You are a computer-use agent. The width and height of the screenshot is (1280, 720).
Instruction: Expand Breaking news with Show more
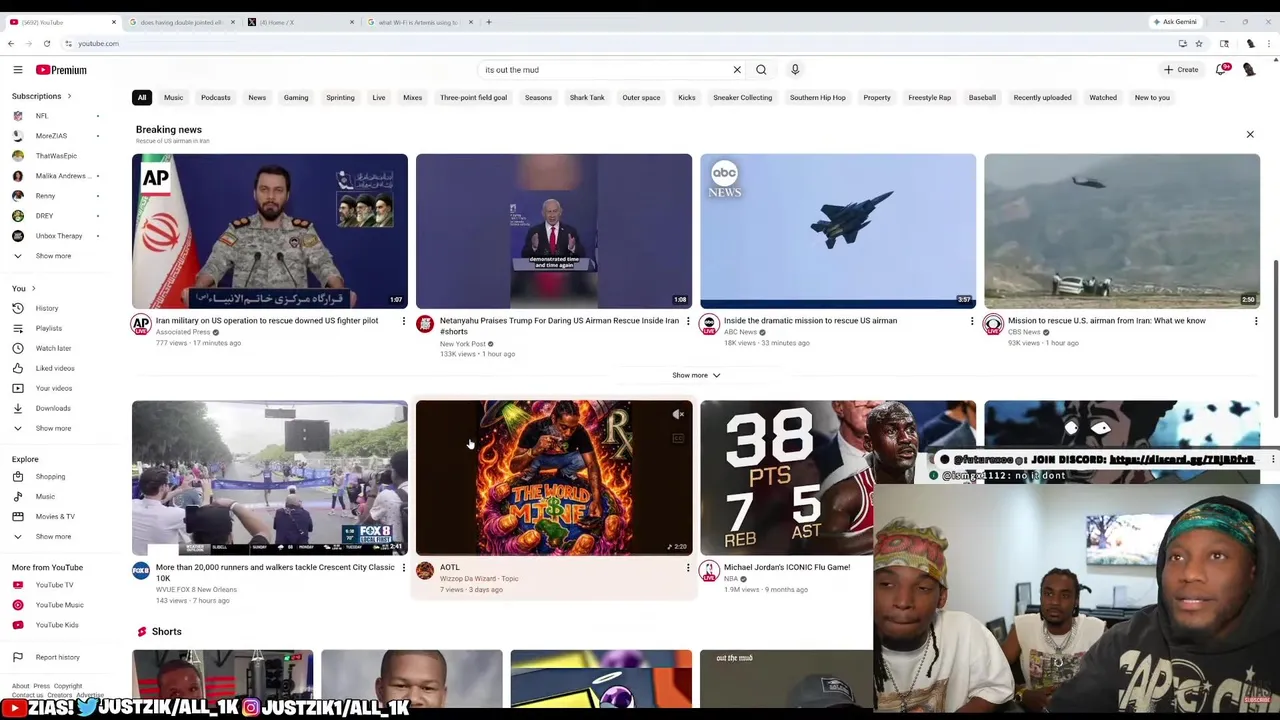pos(696,375)
